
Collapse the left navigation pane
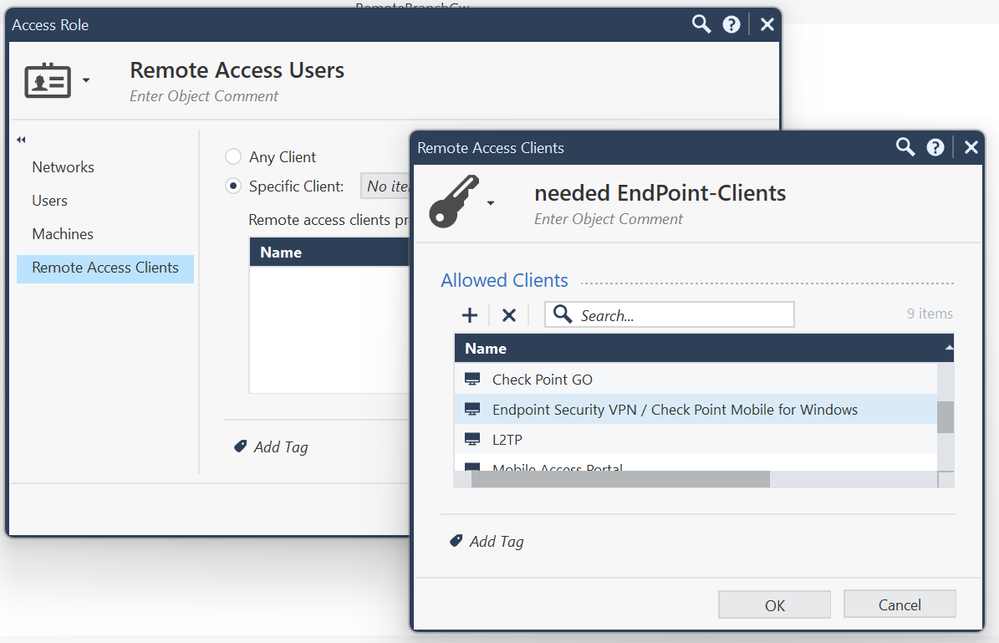tap(21, 140)
